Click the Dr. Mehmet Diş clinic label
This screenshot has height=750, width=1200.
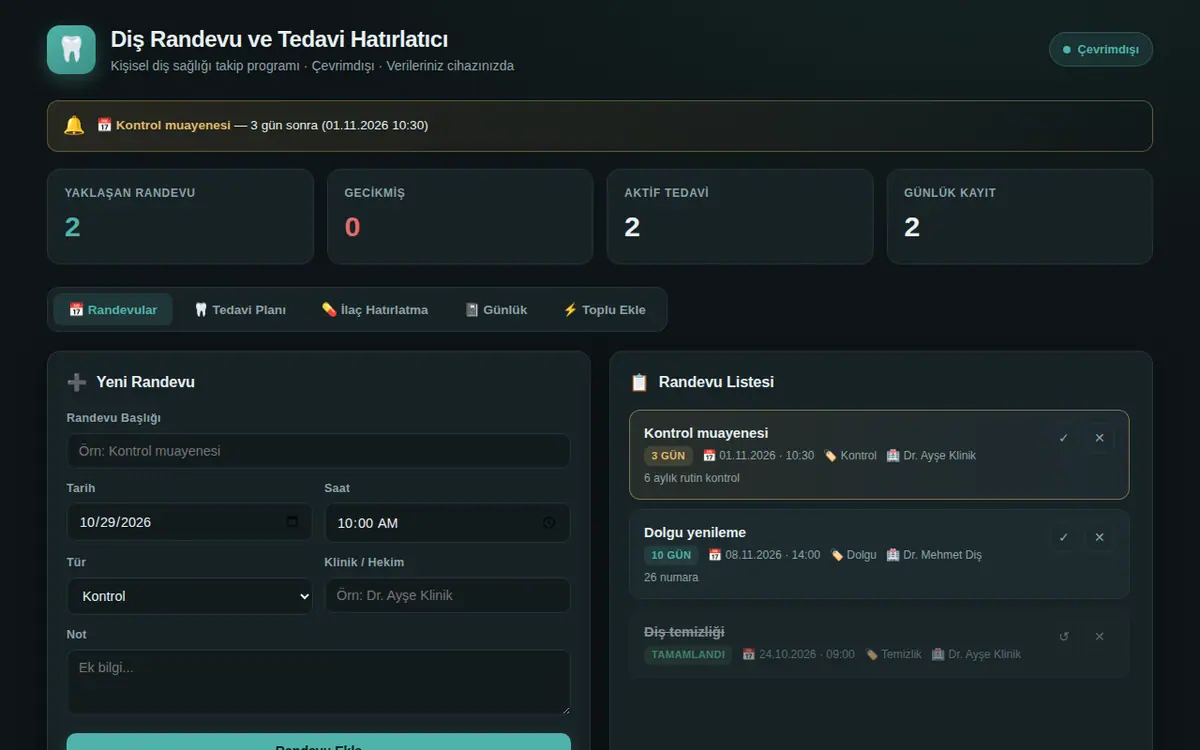click(934, 555)
